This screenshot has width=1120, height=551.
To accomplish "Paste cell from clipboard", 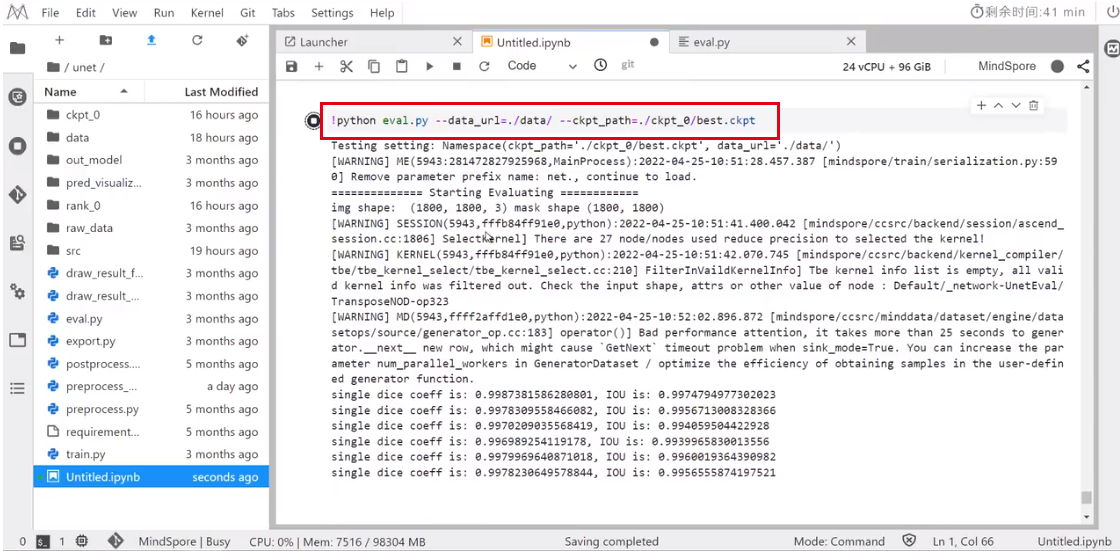I will coord(402,66).
